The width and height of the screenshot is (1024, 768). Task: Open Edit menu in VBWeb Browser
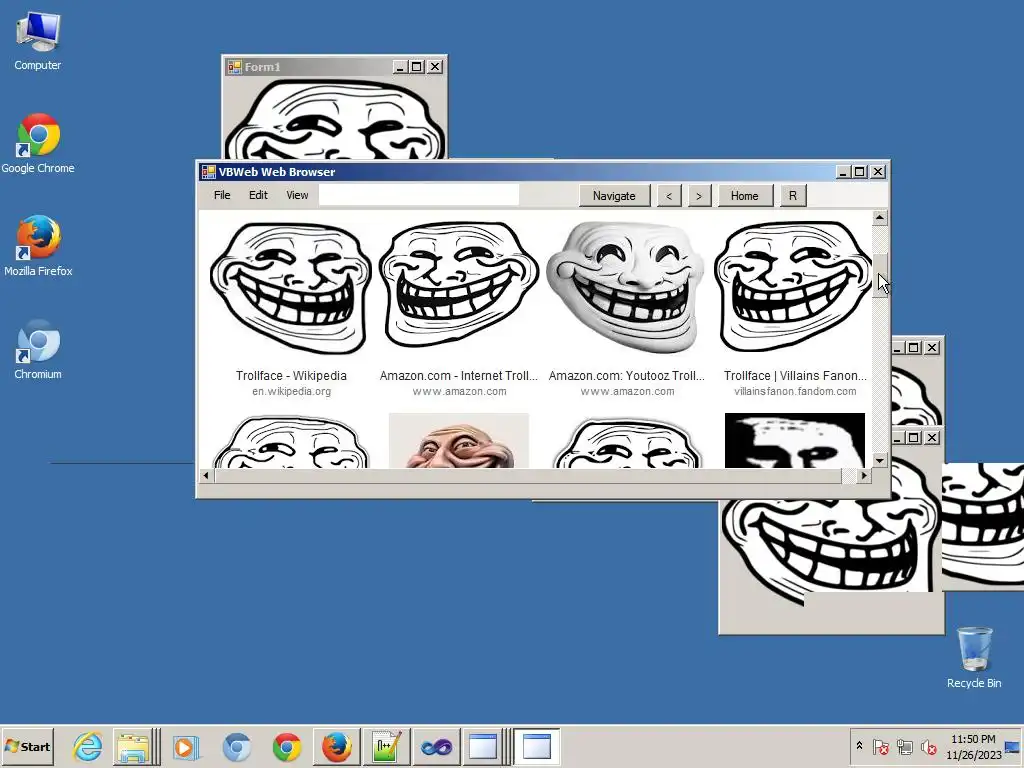pos(258,195)
